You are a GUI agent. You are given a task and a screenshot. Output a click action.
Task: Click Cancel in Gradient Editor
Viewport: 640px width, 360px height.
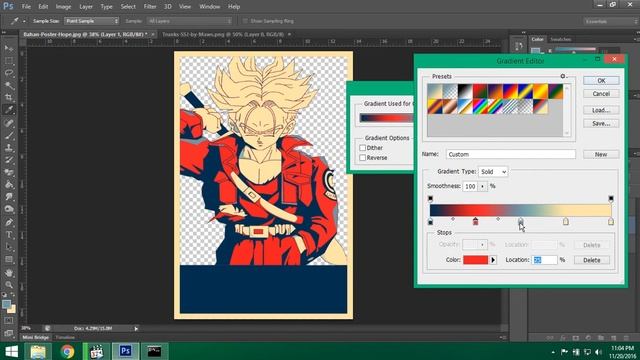point(601,94)
